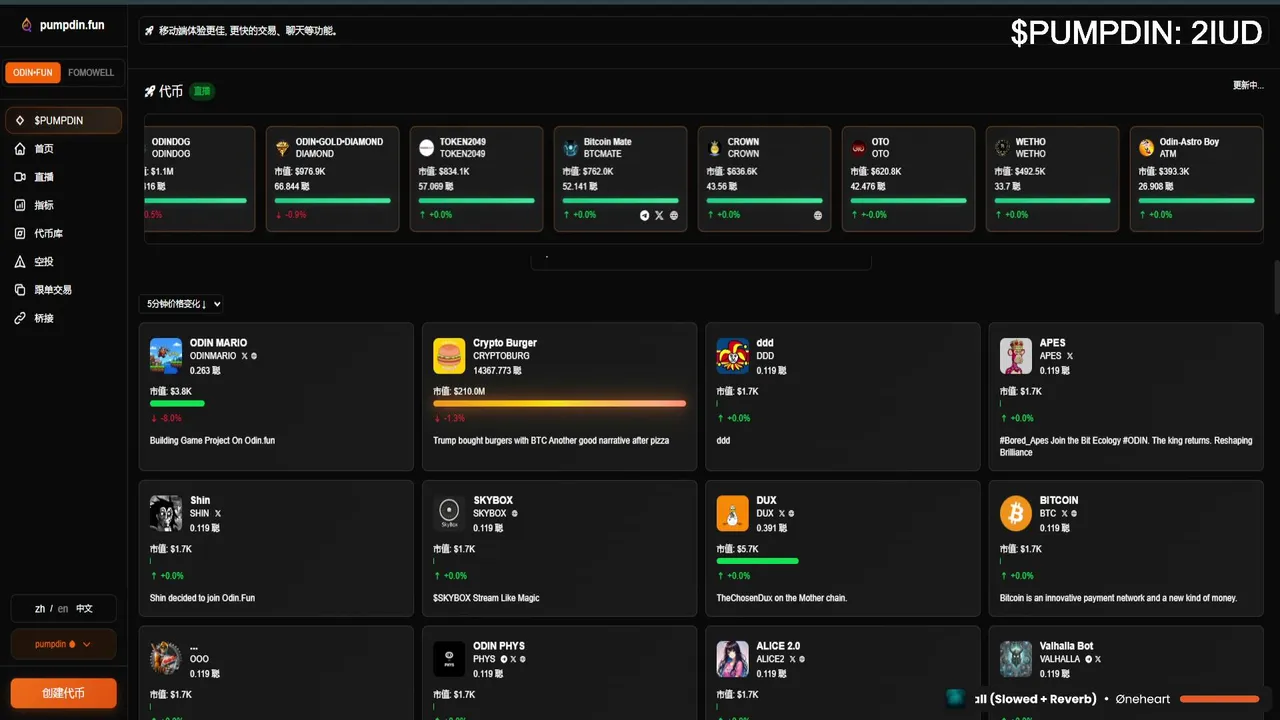
Task: Click the 'TheChosenDux on the Mother chain.' description
Action: click(x=782, y=598)
